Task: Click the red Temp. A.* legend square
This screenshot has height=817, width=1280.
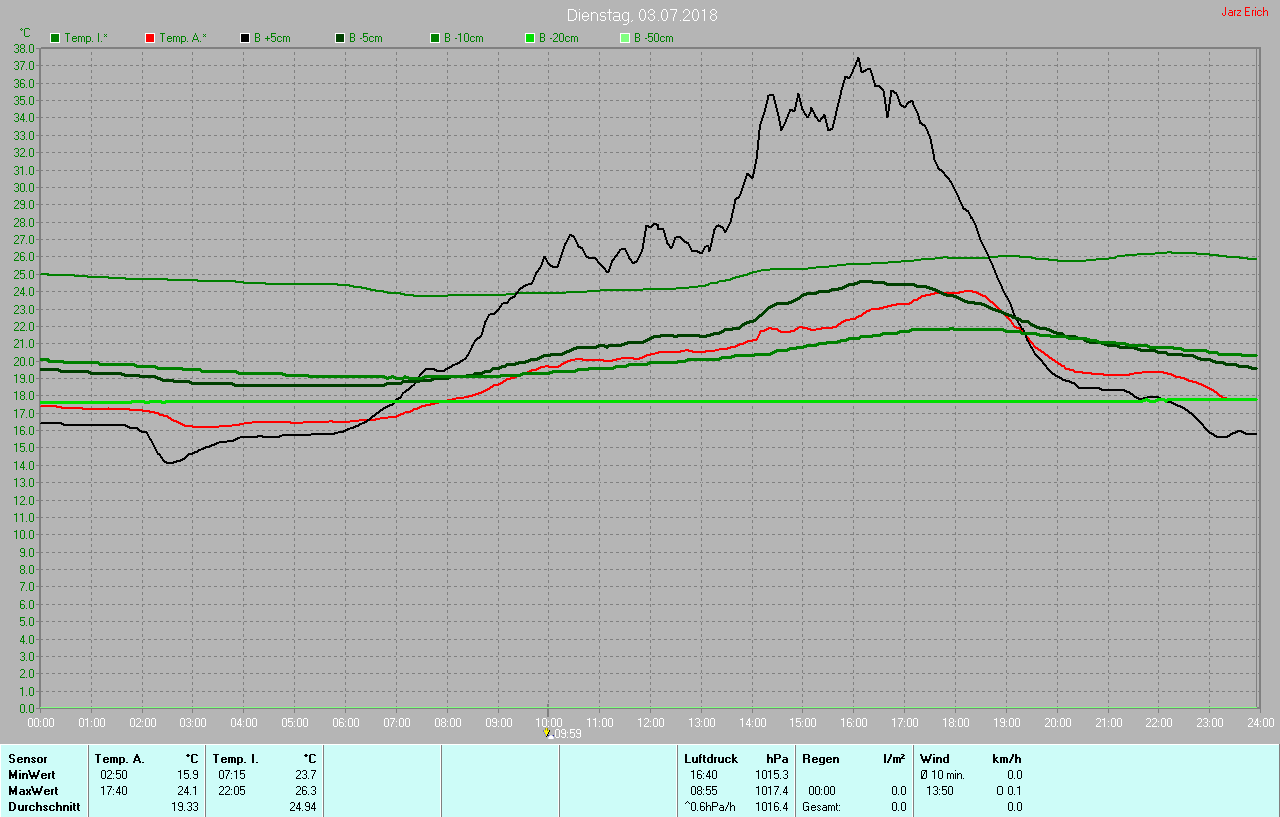Action: point(150,38)
